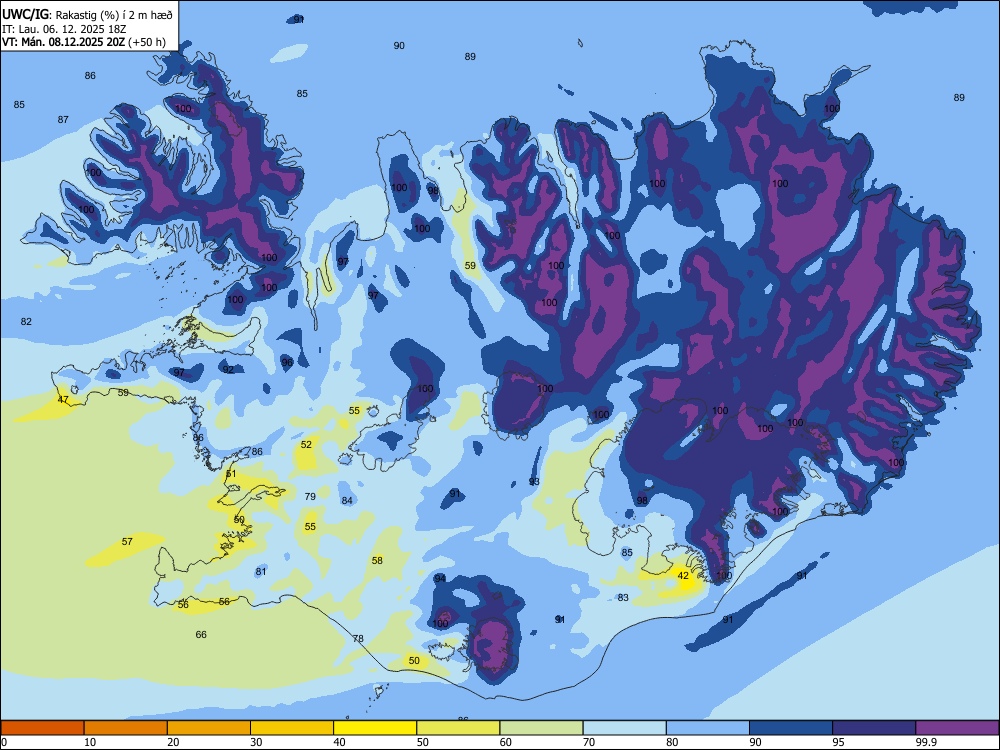This screenshot has height=750, width=1000.
Task: Click the 50–60 pale yellow legend swatch
Action: click(458, 728)
